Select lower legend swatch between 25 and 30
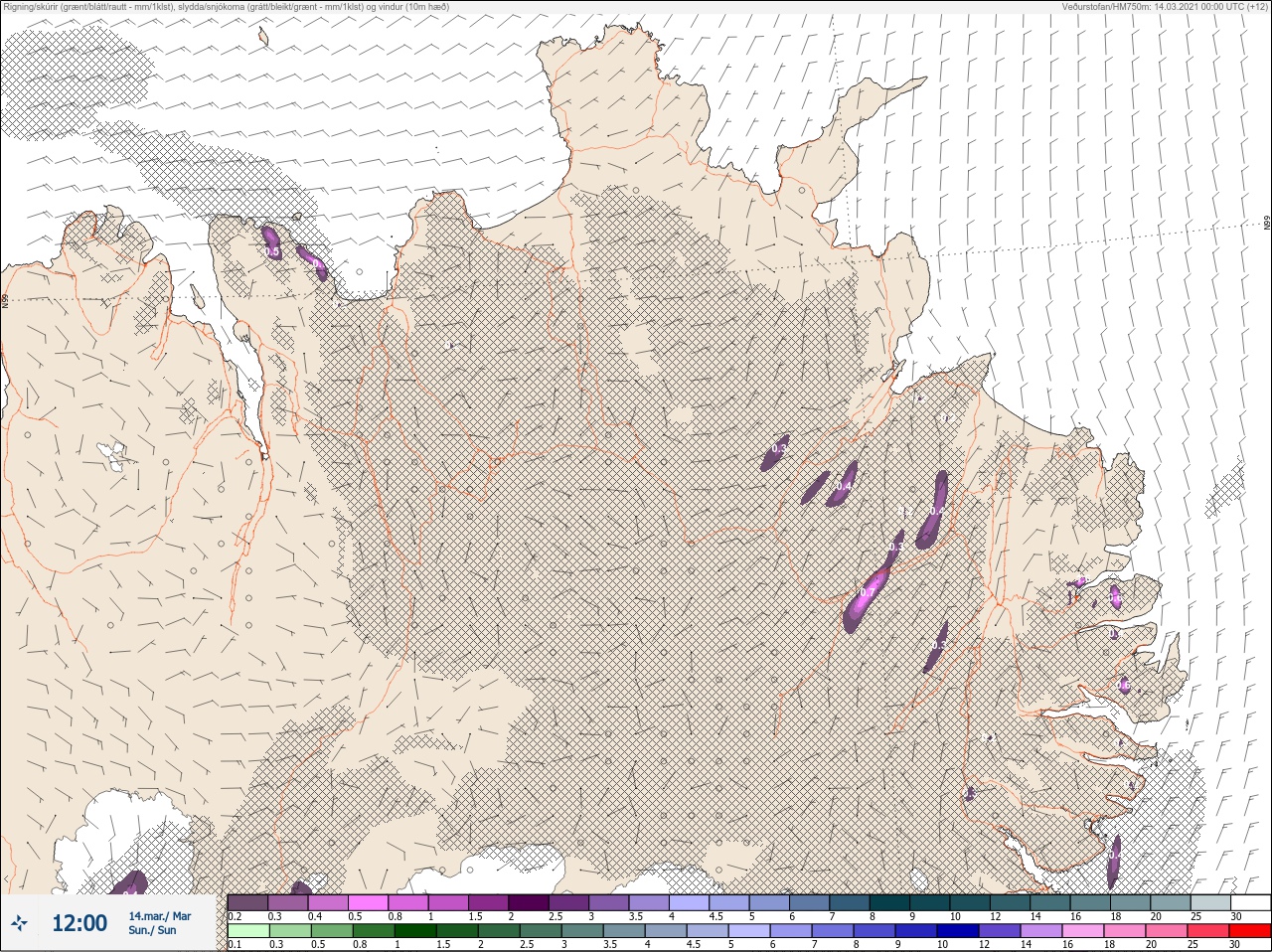The width and height of the screenshot is (1272, 952). pyautogui.click(x=1210, y=931)
